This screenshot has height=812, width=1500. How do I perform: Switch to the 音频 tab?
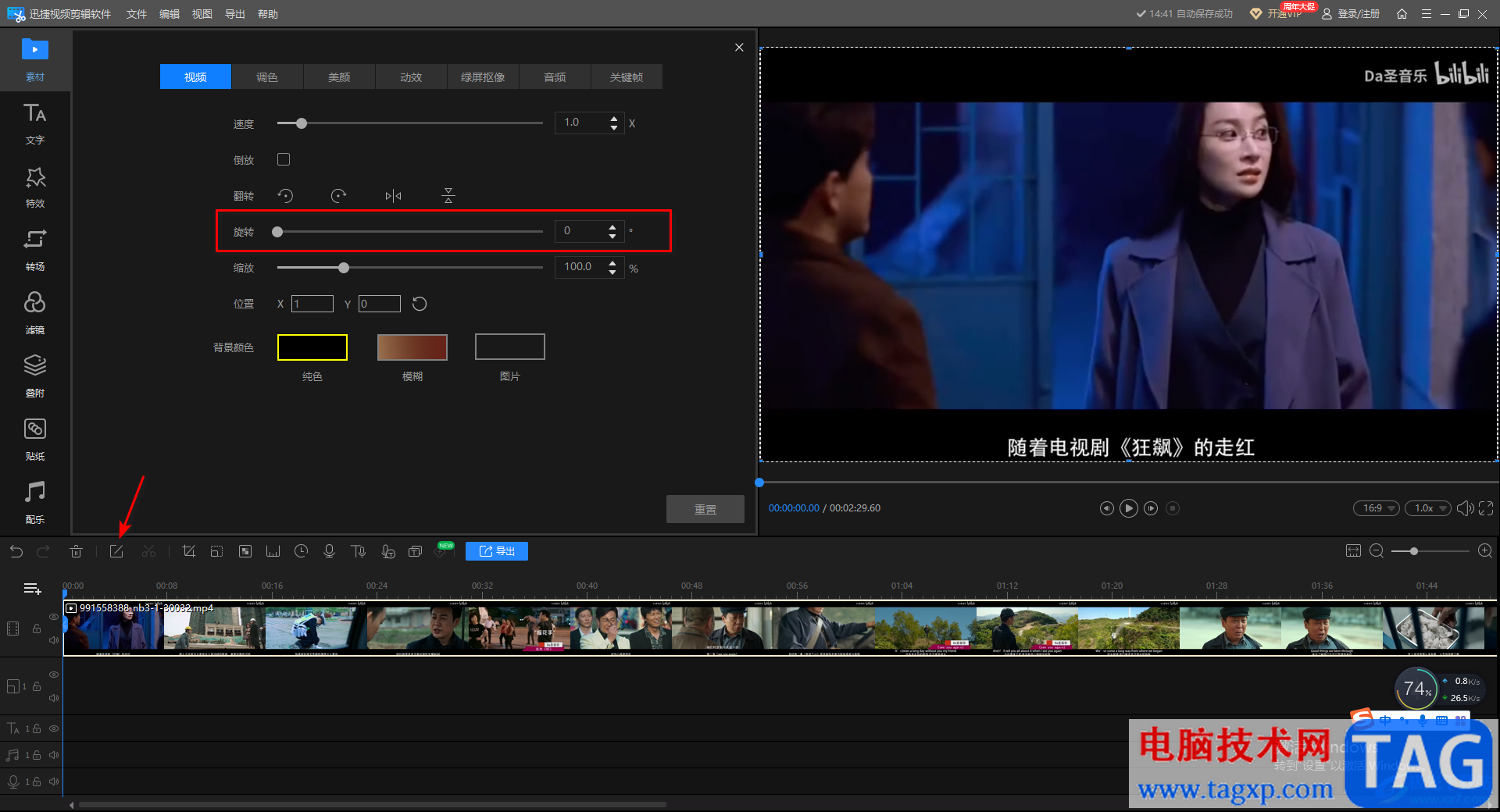[555, 77]
